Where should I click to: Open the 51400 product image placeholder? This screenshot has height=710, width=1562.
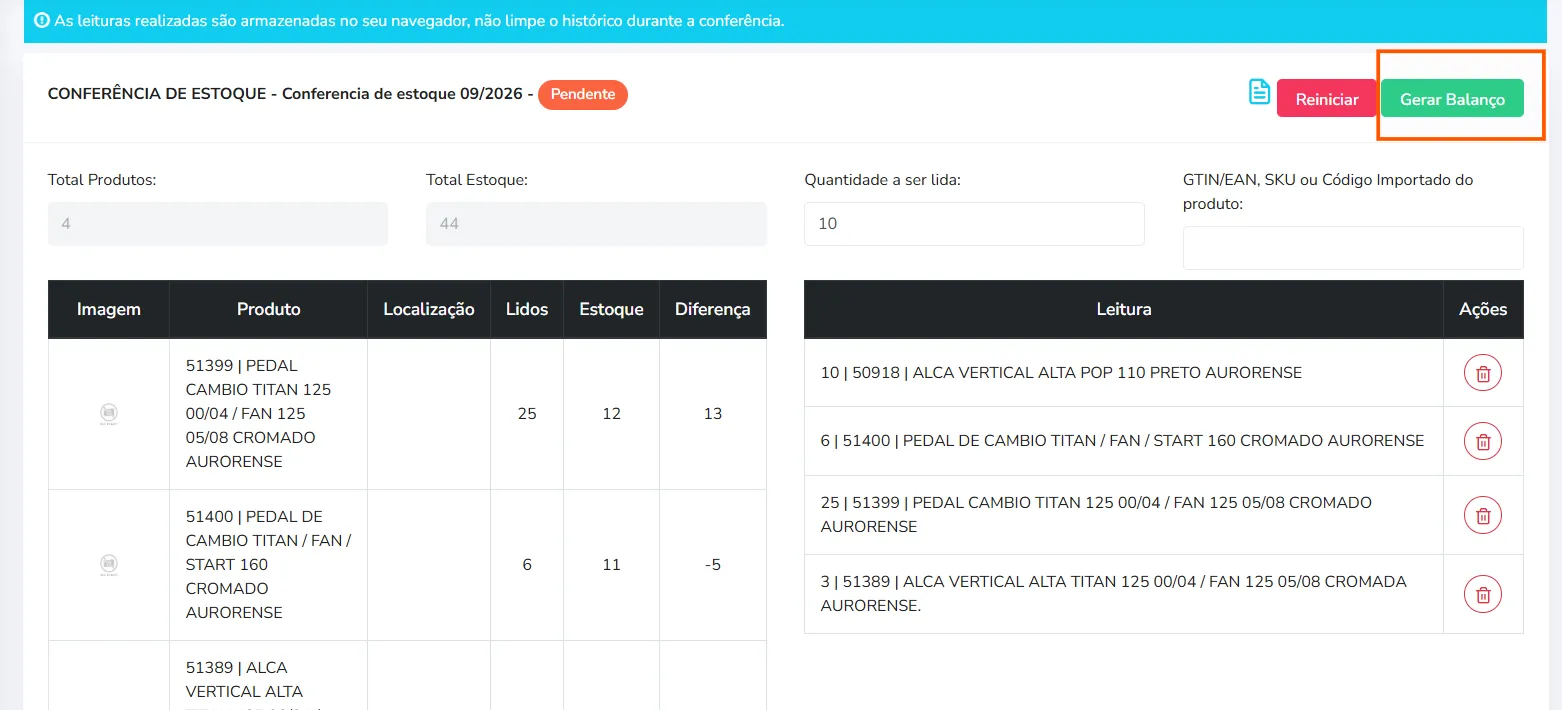click(x=109, y=565)
